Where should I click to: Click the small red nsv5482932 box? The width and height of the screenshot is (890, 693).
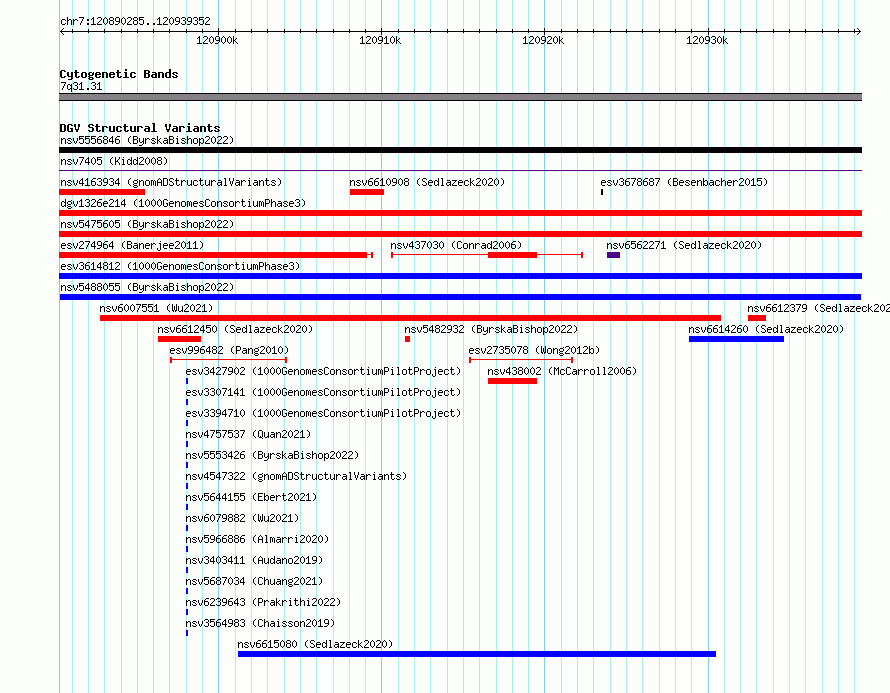[x=408, y=339]
